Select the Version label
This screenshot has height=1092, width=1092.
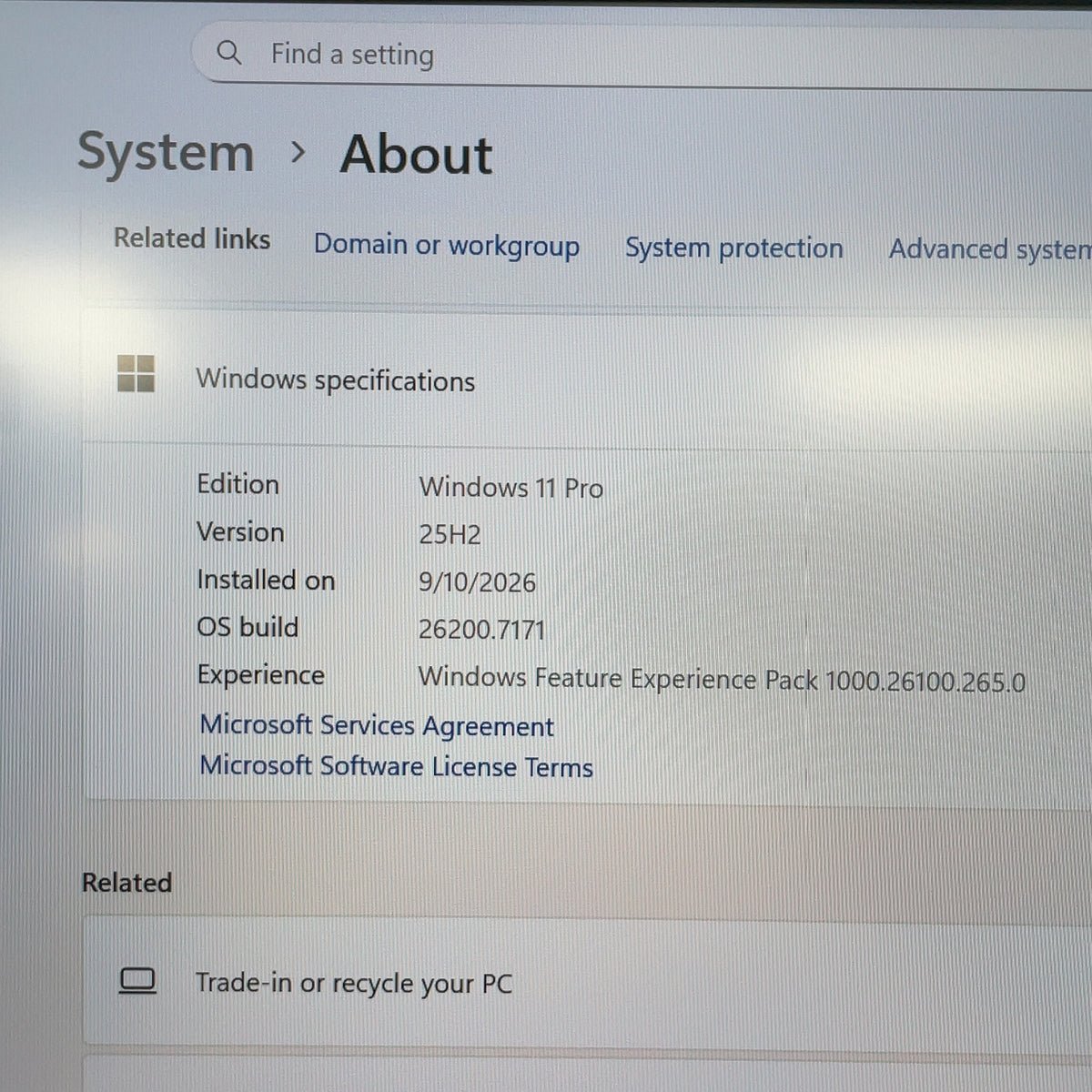[240, 531]
